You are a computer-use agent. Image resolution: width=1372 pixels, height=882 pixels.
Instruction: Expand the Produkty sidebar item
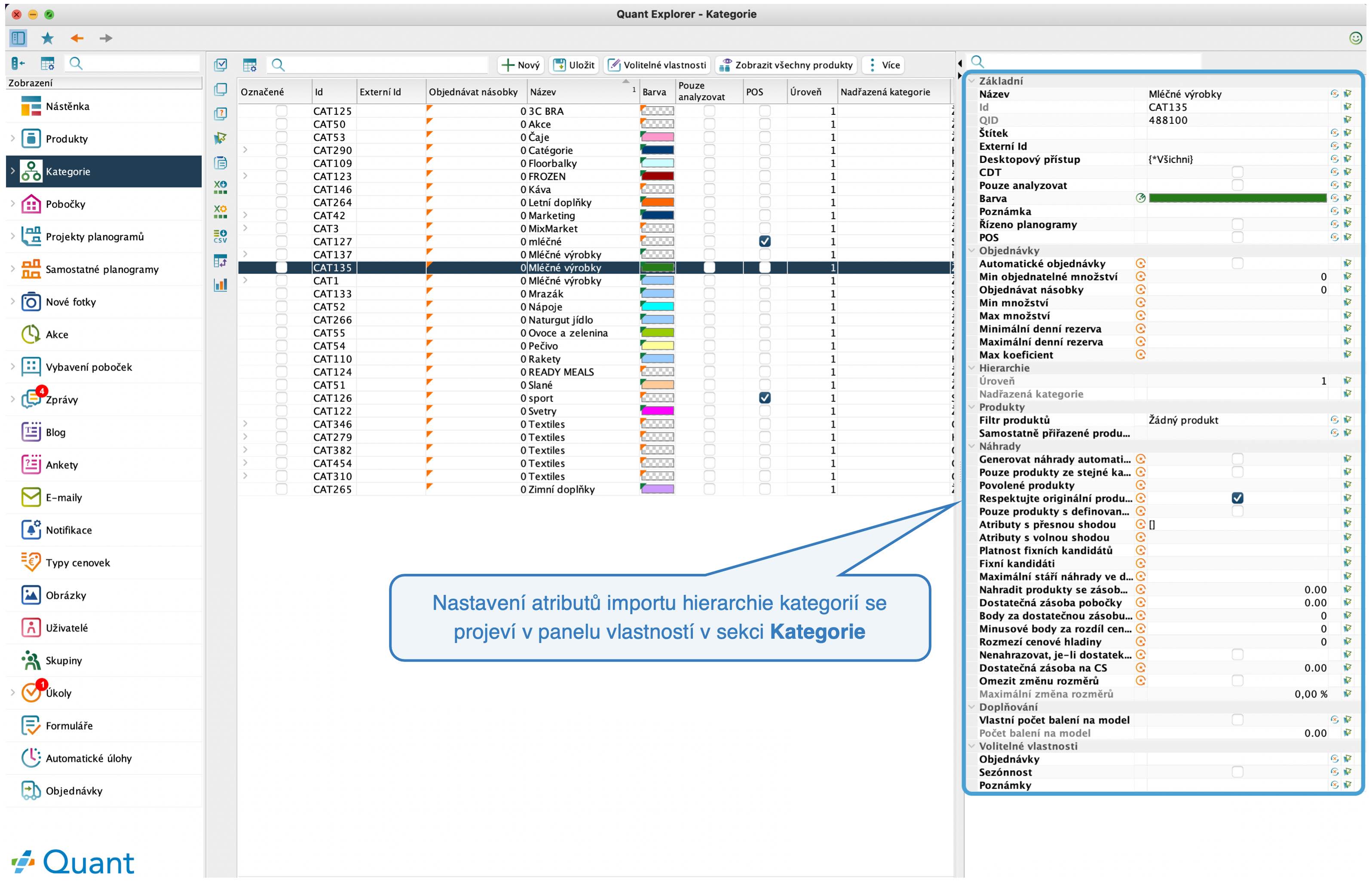pos(12,138)
